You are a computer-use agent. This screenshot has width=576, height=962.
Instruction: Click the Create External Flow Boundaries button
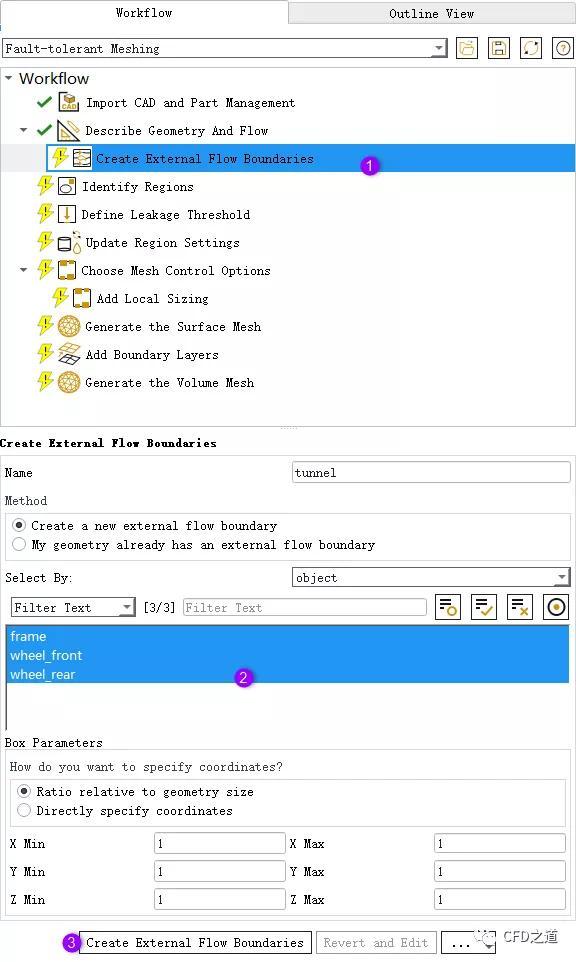[195, 942]
